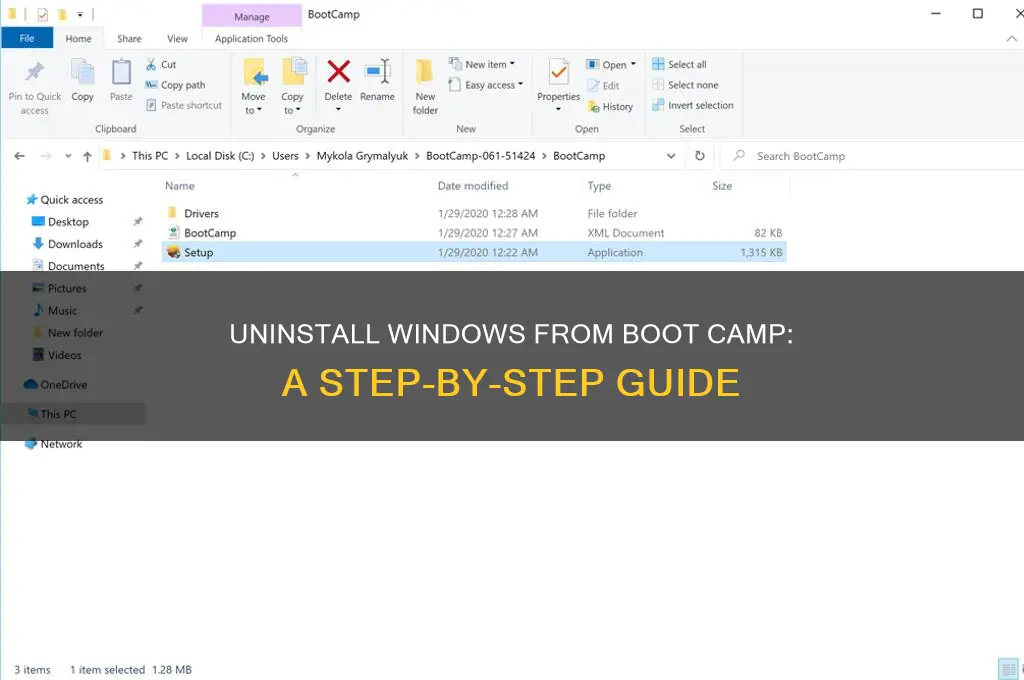1024x680 pixels.
Task: Open History in ribbon
Action: [610, 106]
